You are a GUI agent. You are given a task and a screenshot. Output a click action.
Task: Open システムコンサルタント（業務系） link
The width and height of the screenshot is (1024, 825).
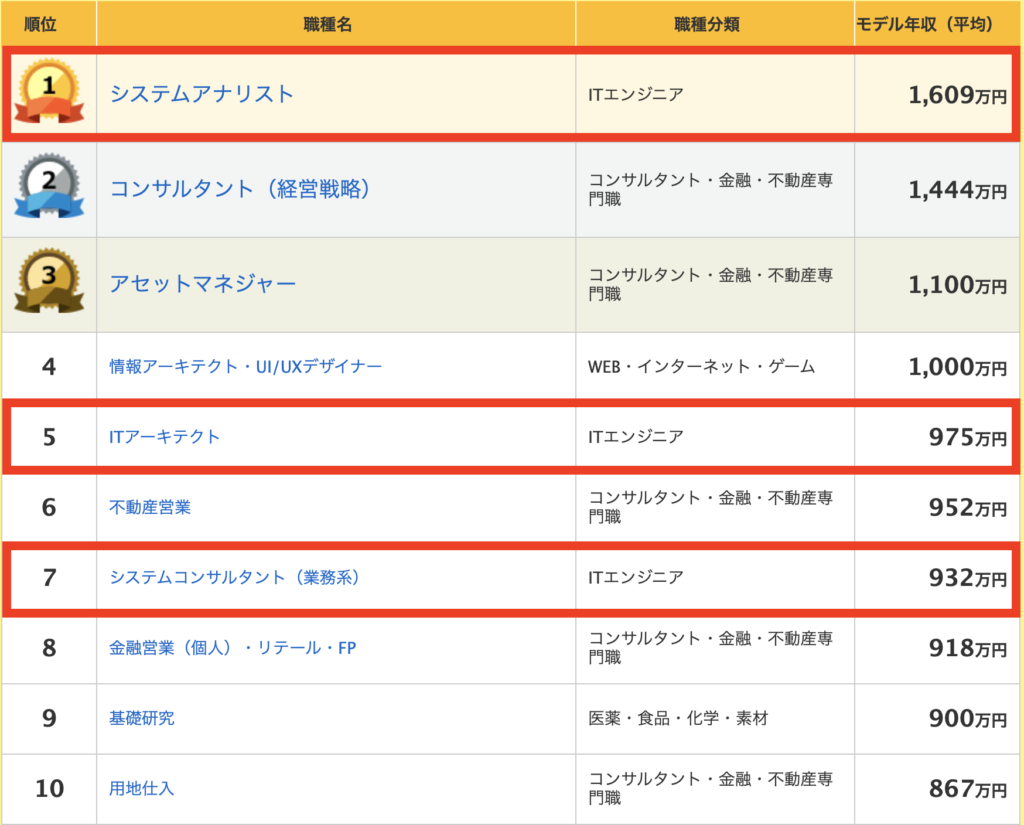point(235,577)
